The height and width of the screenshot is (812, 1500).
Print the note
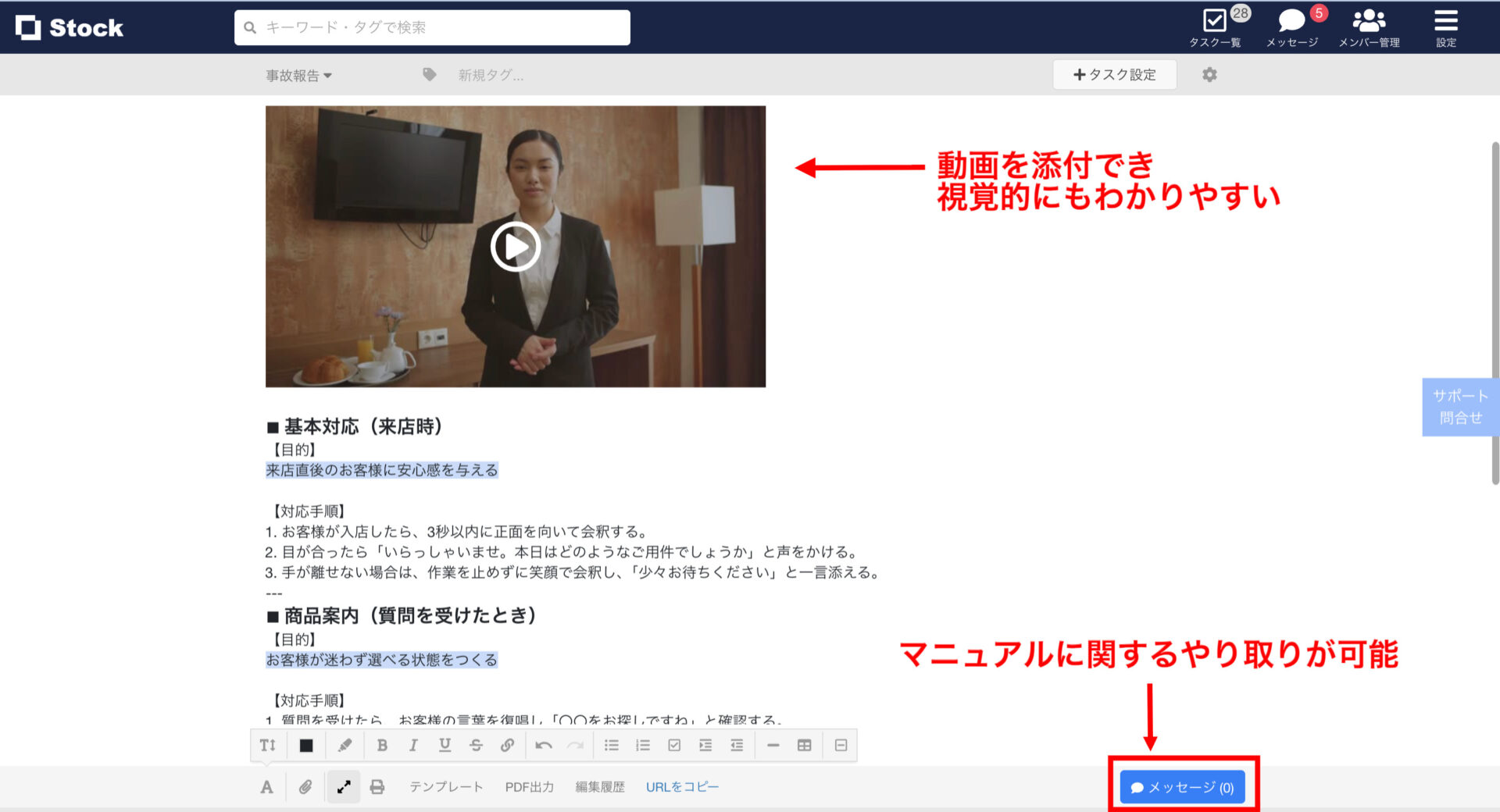pyautogui.click(x=377, y=787)
